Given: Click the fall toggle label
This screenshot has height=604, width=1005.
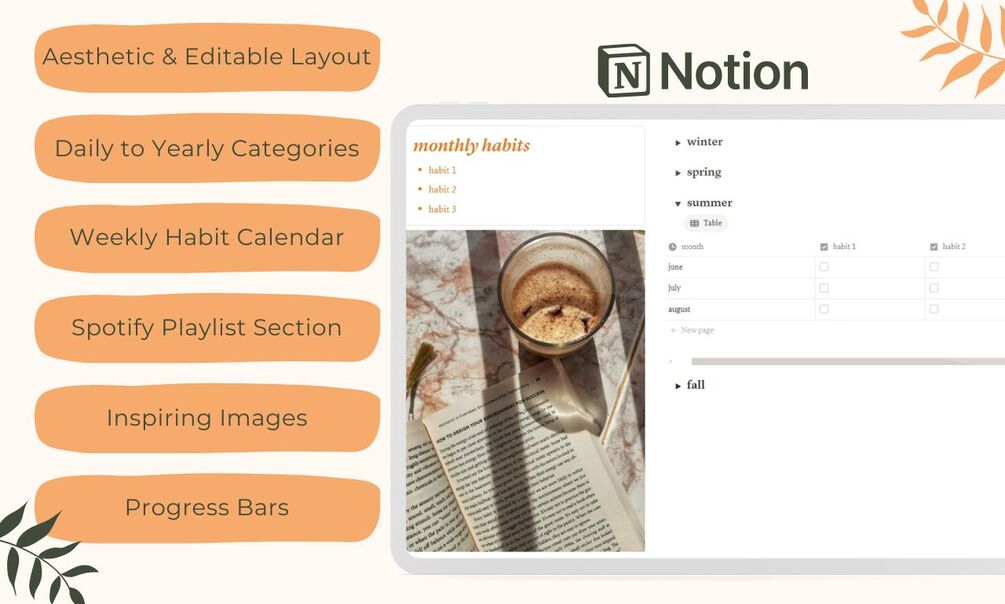Looking at the screenshot, I should [x=695, y=385].
